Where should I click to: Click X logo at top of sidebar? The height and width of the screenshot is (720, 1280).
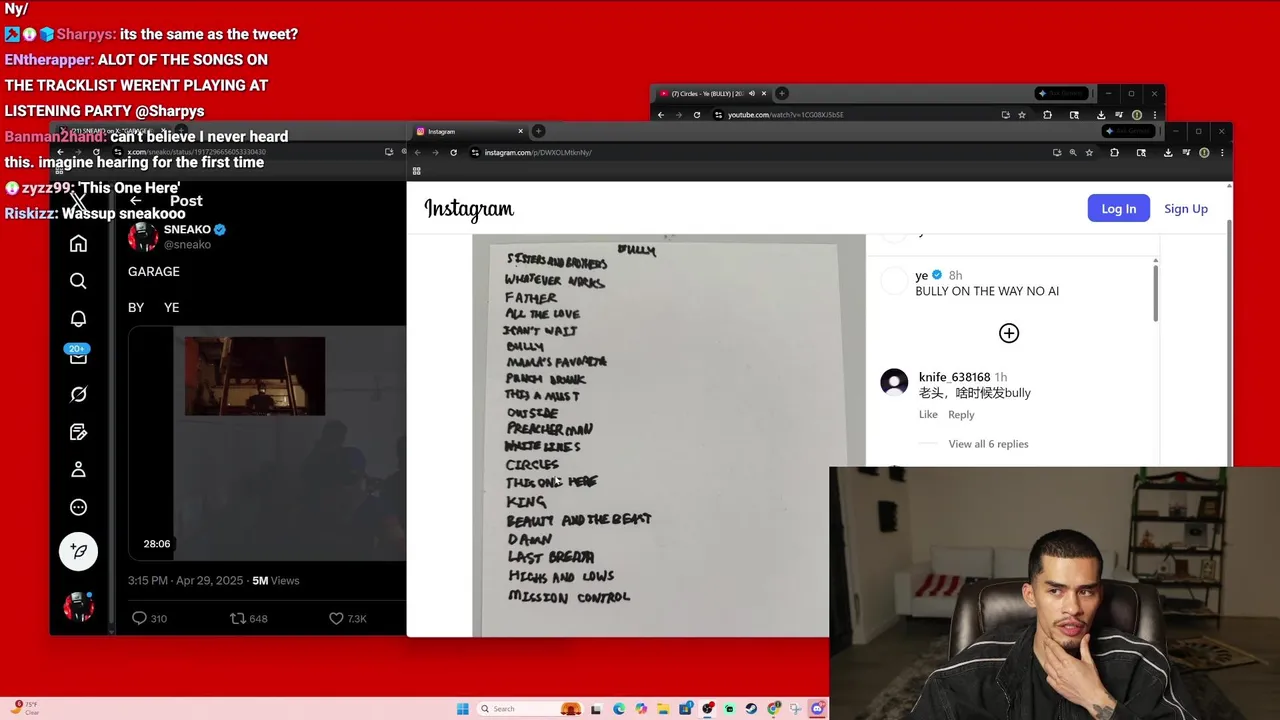click(78, 200)
